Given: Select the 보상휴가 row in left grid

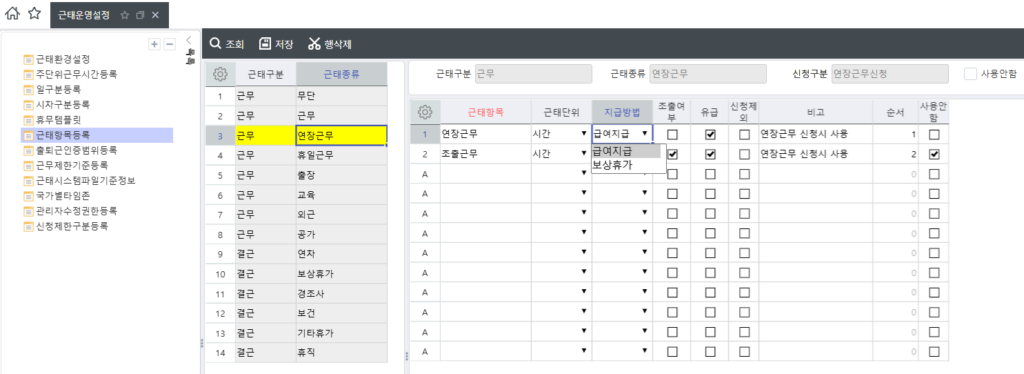Looking at the screenshot, I should 342,274.
